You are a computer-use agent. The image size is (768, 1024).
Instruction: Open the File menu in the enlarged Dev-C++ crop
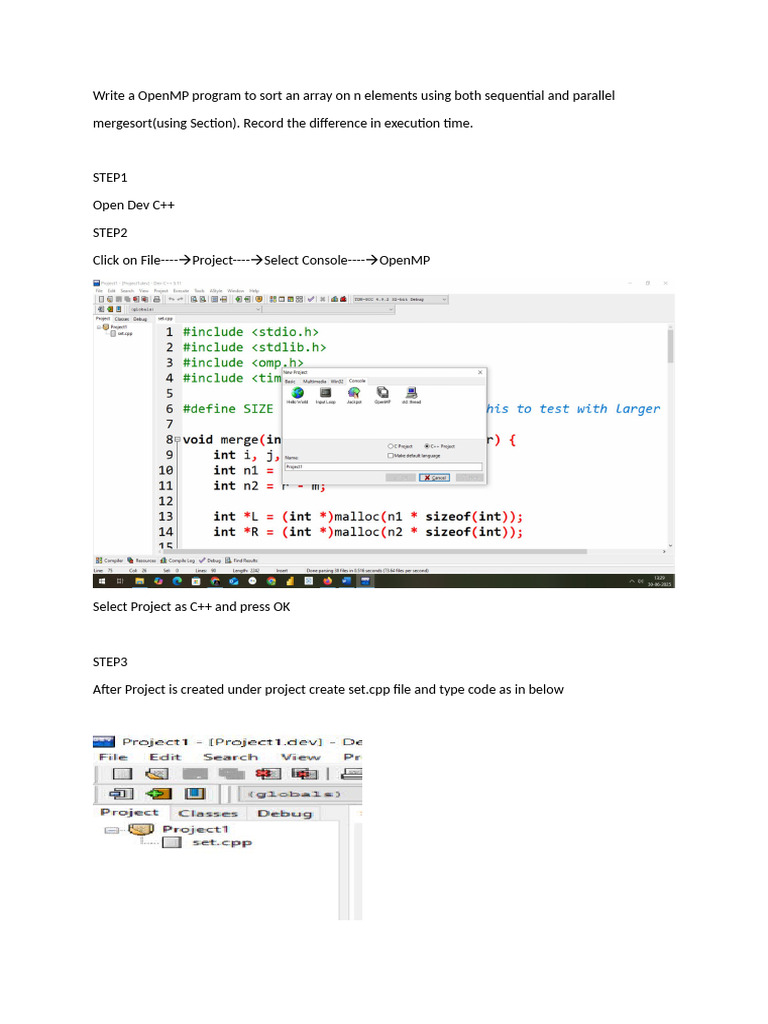113,757
